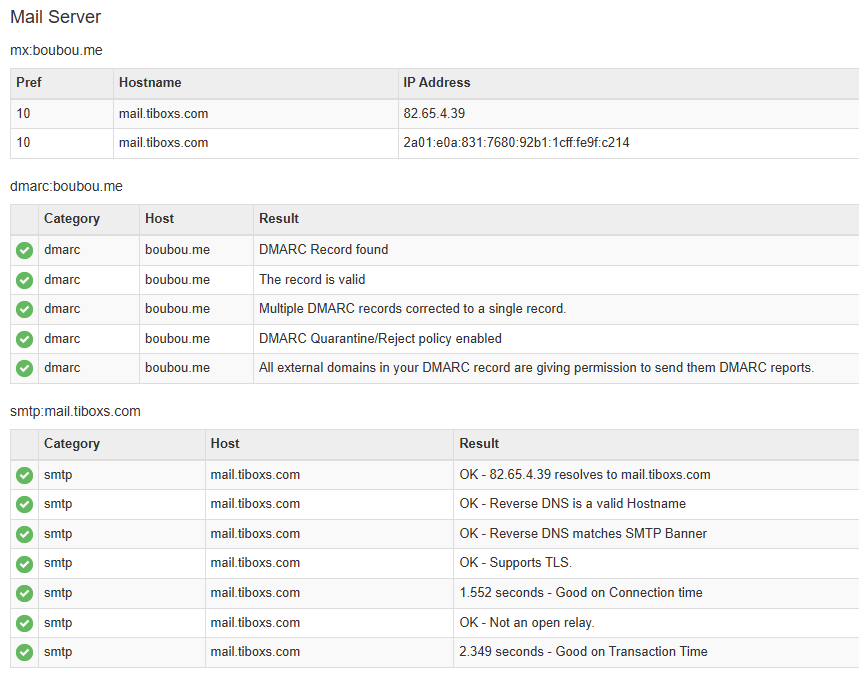The image size is (859, 685).
Task: Click check icon for 'Good on Transaction Time'
Action: (25, 652)
